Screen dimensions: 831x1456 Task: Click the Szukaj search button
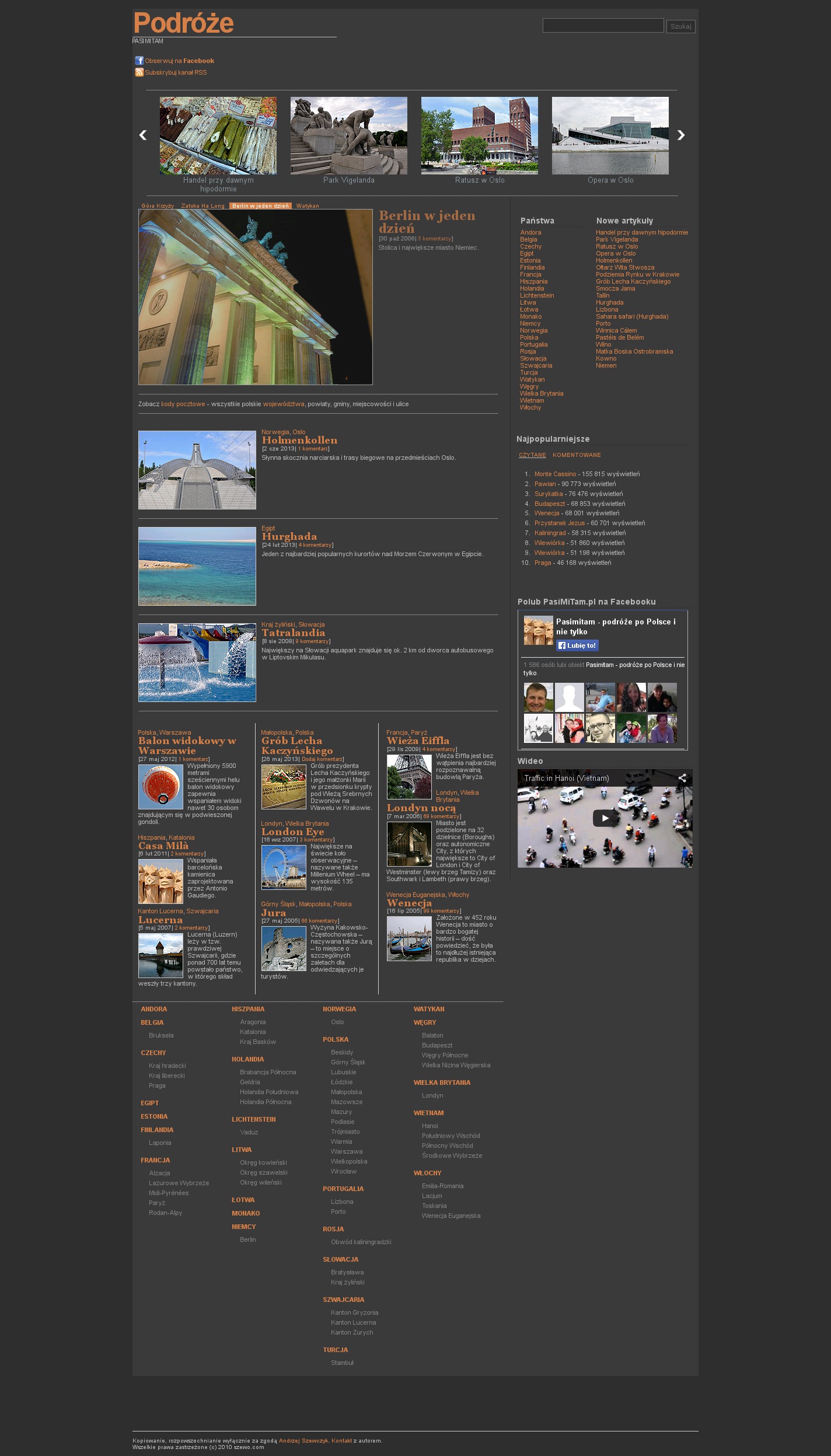[x=680, y=26]
